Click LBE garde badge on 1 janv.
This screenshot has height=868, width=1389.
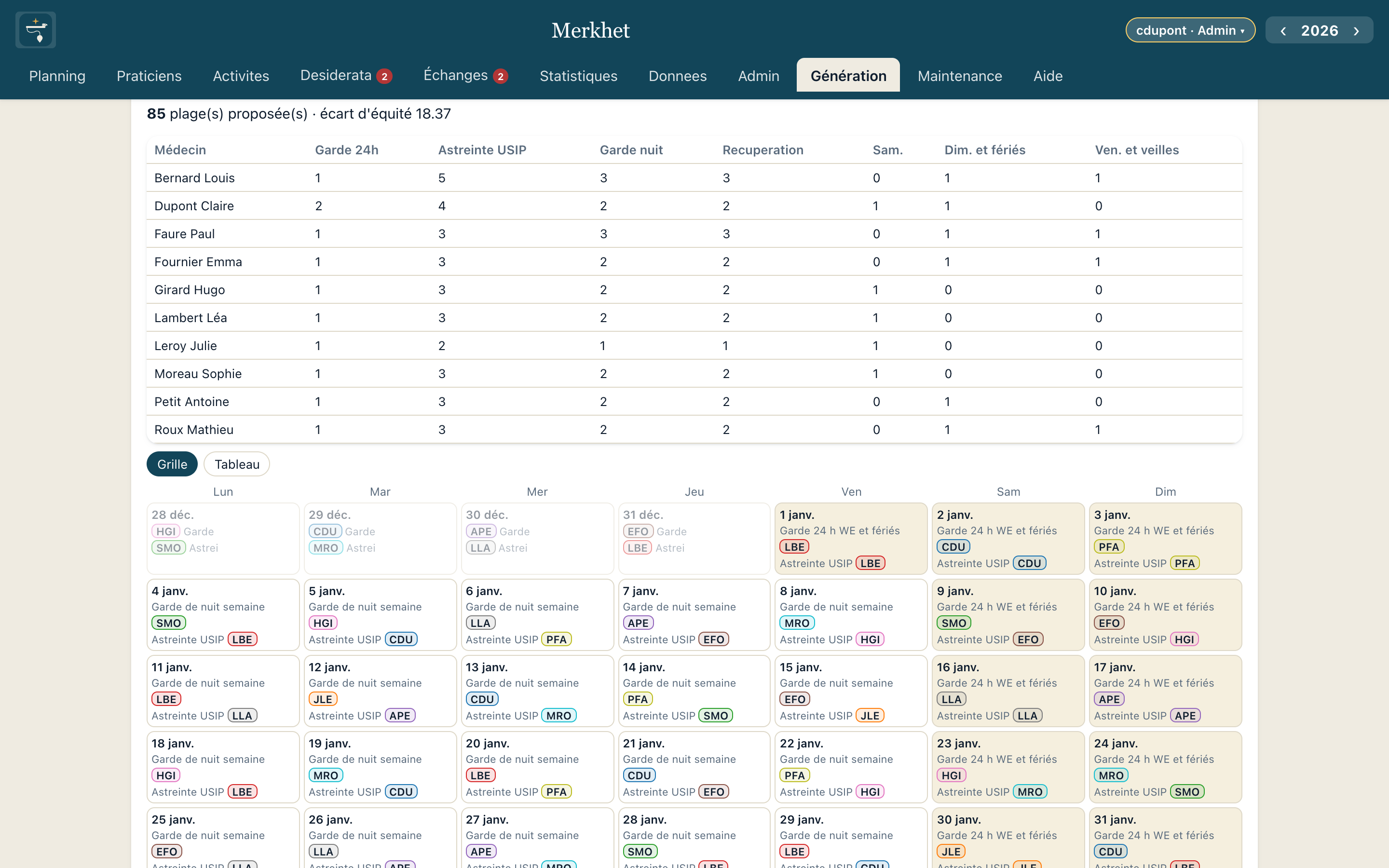click(x=794, y=547)
